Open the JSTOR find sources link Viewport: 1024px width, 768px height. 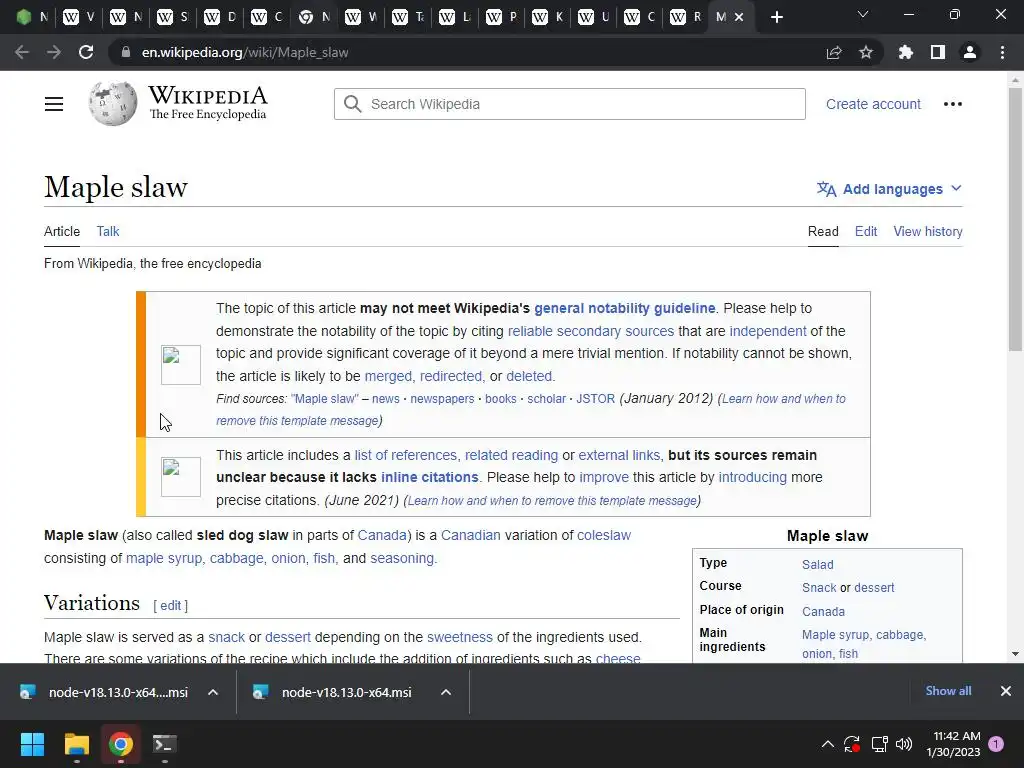pos(595,399)
